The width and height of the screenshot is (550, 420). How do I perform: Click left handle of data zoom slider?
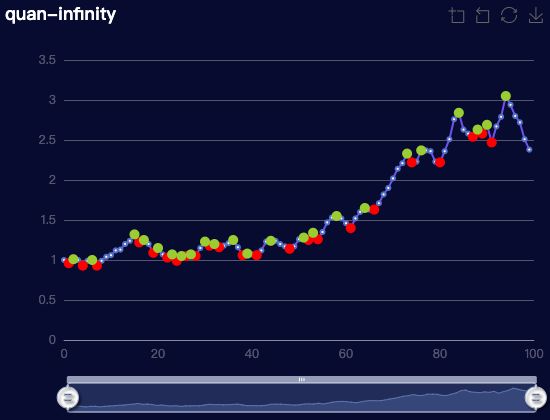tap(68, 398)
